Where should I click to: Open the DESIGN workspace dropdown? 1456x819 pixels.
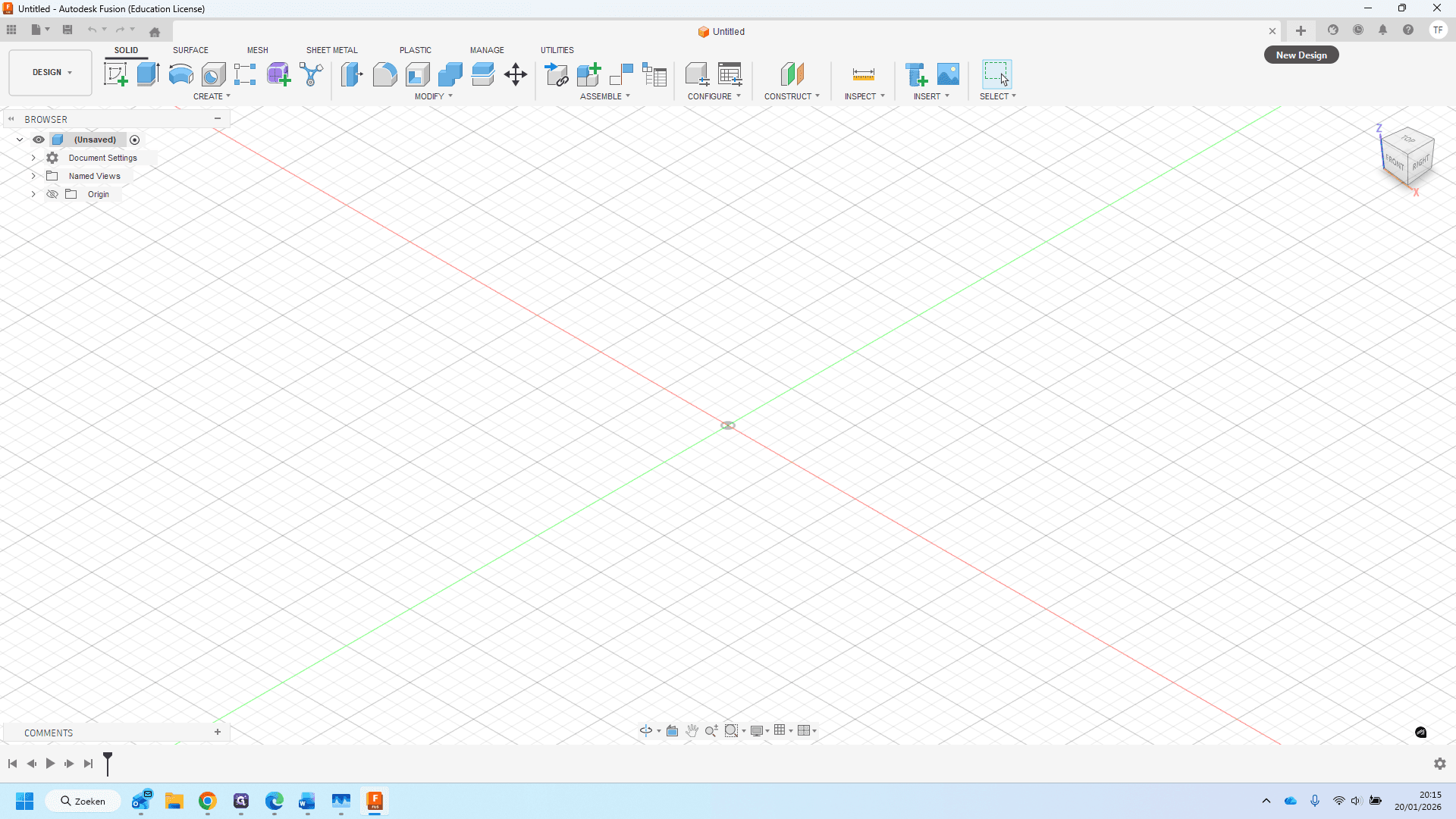pos(51,73)
